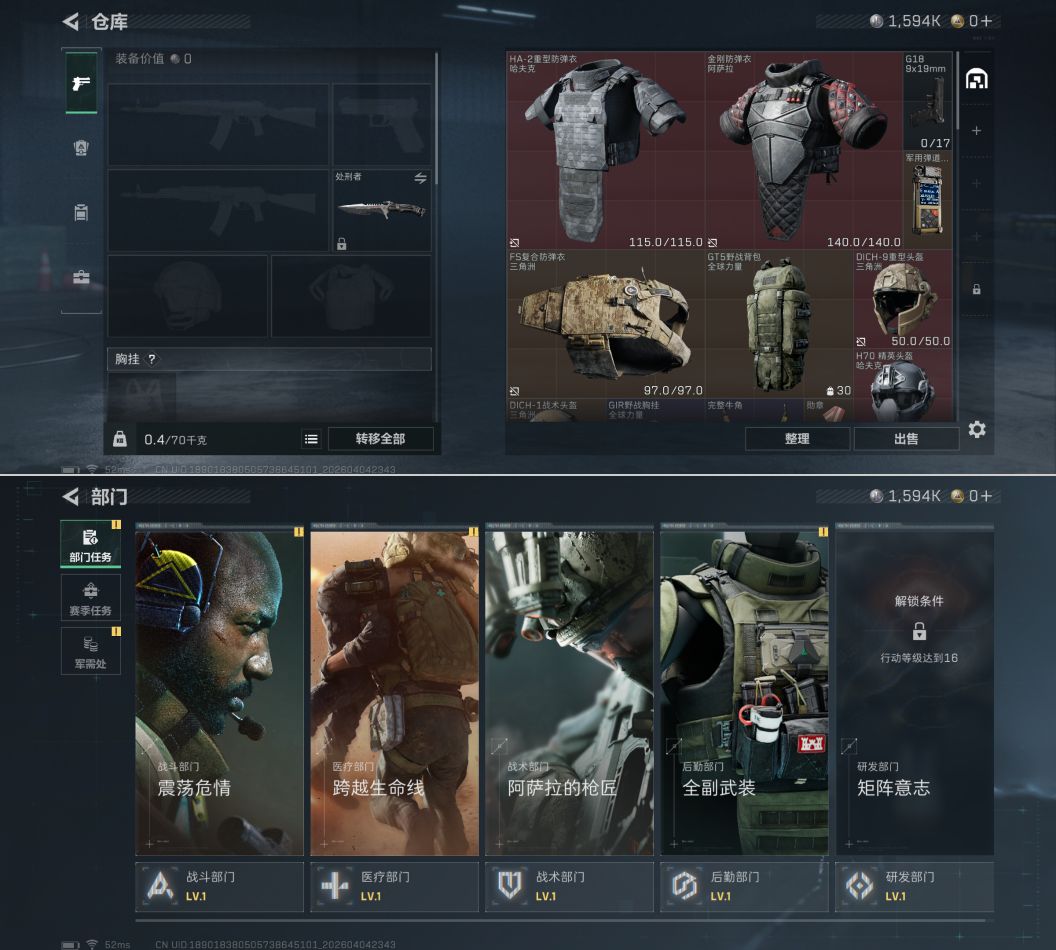Click the help question mark beside 胸挂
1056x950 pixels.
click(x=152, y=359)
